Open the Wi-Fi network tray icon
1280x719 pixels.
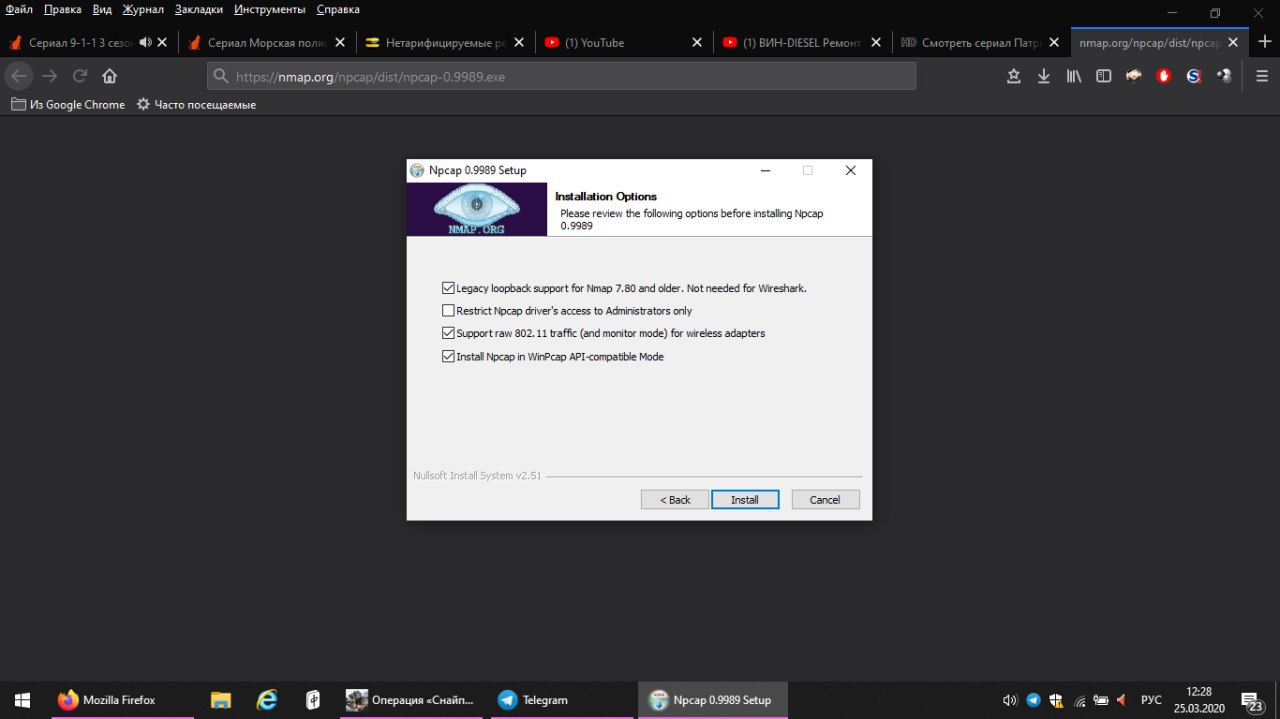[x=1078, y=700]
